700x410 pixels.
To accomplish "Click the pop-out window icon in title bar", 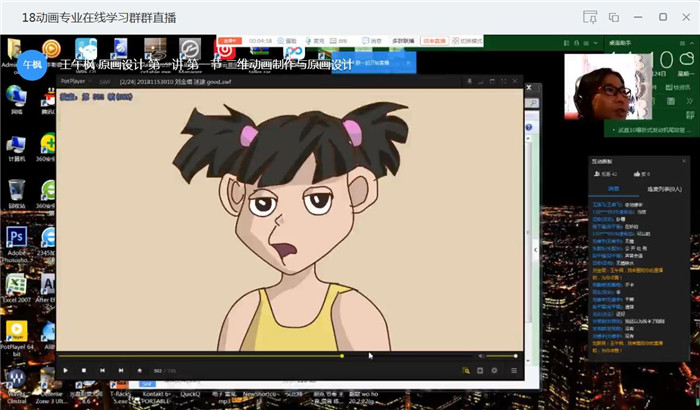I will tap(590, 17).
